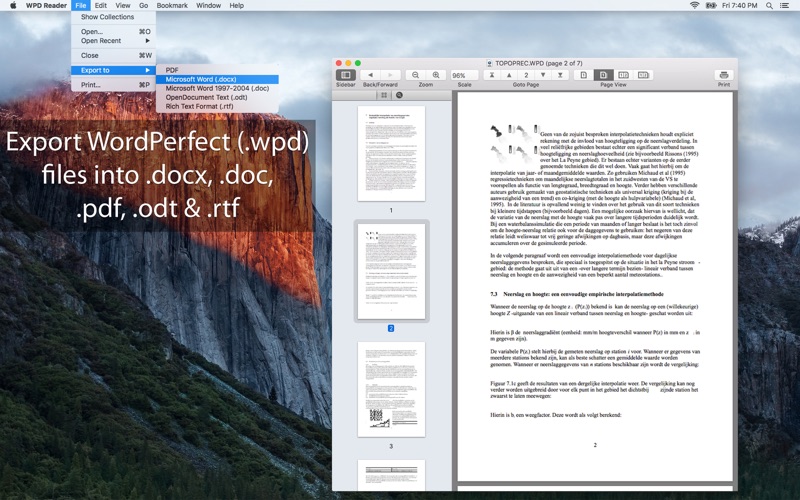
Task: Select single page view mode
Action: 584,75
